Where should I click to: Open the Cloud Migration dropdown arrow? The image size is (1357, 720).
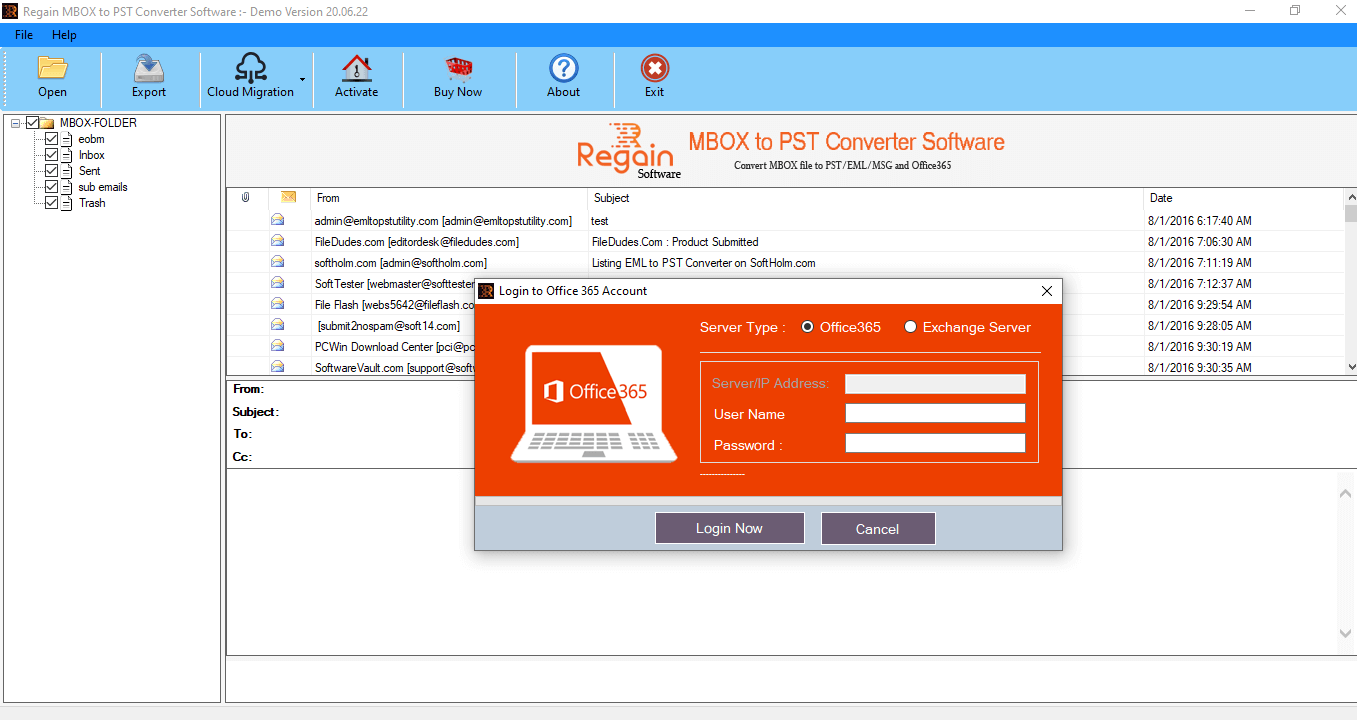click(302, 79)
